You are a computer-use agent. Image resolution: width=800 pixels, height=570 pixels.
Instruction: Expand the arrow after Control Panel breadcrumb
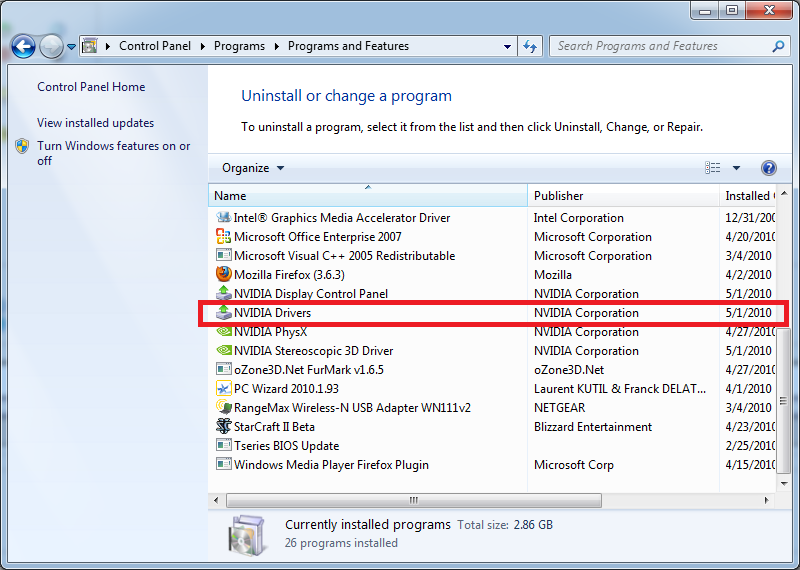pos(203,46)
